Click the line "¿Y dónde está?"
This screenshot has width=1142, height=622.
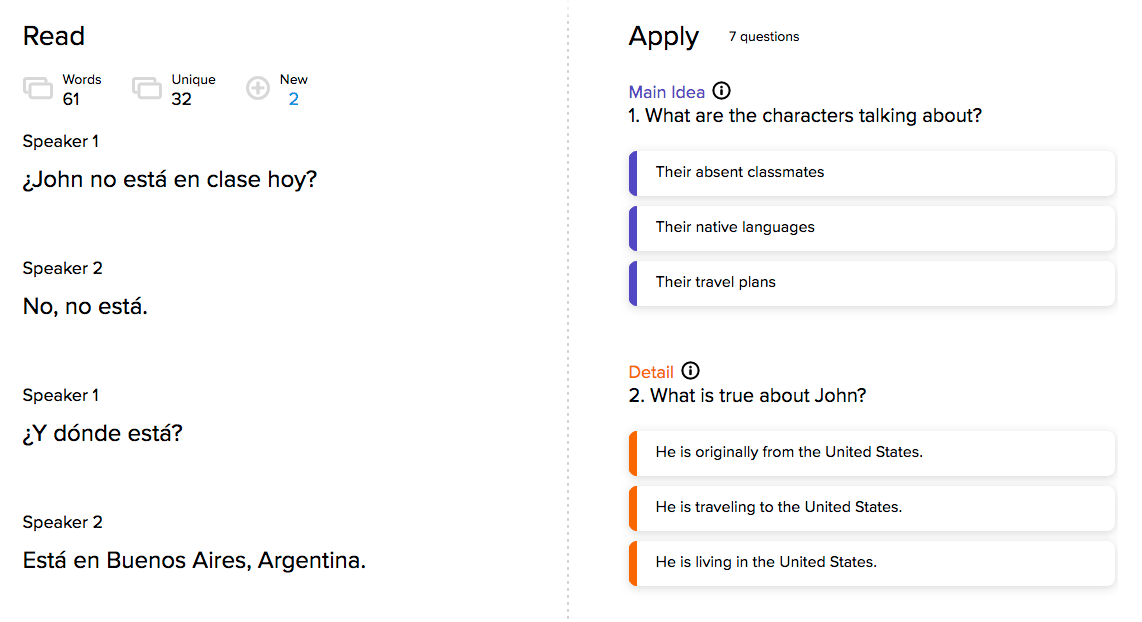click(x=103, y=434)
